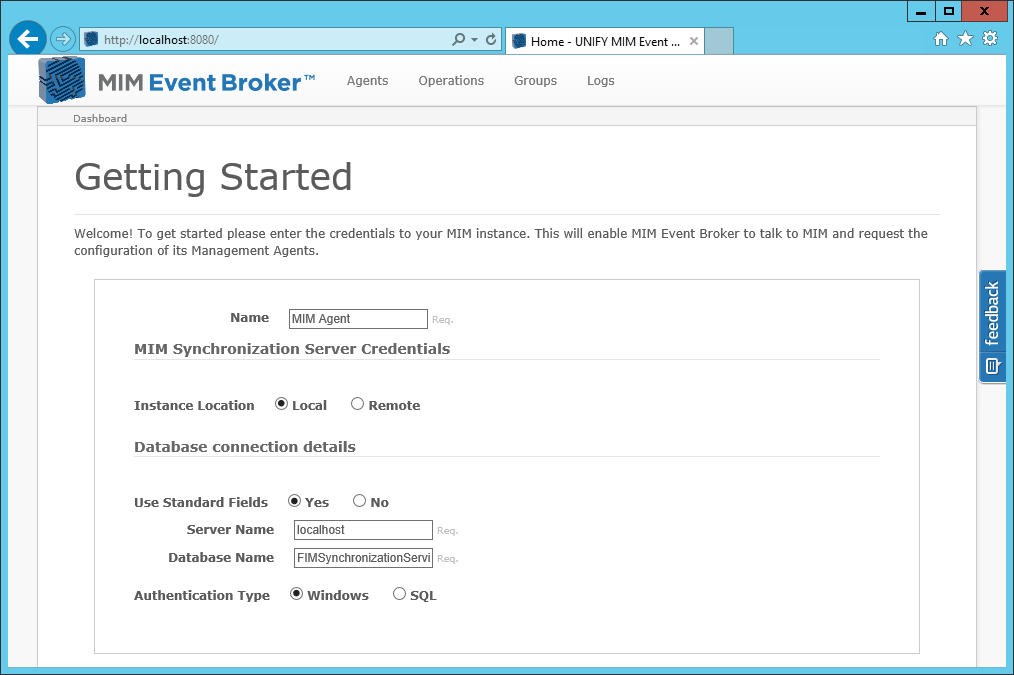This screenshot has width=1014, height=675.
Task: Open the Agents menu
Action: tap(367, 81)
